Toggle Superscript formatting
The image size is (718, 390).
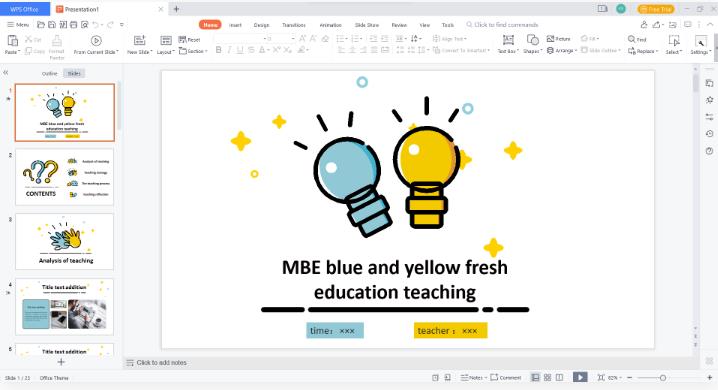[x=276, y=50]
